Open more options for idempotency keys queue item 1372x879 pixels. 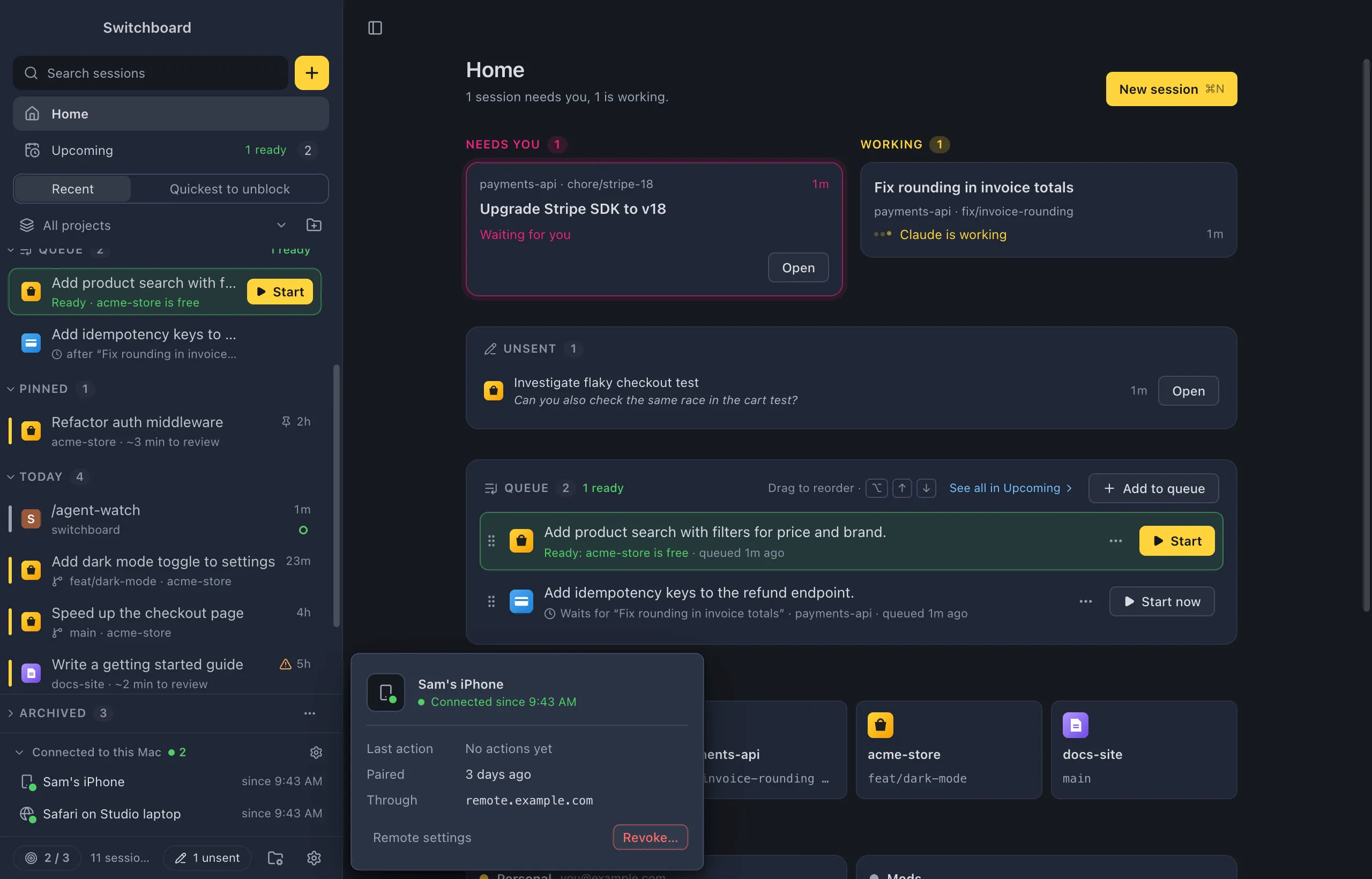(1085, 601)
